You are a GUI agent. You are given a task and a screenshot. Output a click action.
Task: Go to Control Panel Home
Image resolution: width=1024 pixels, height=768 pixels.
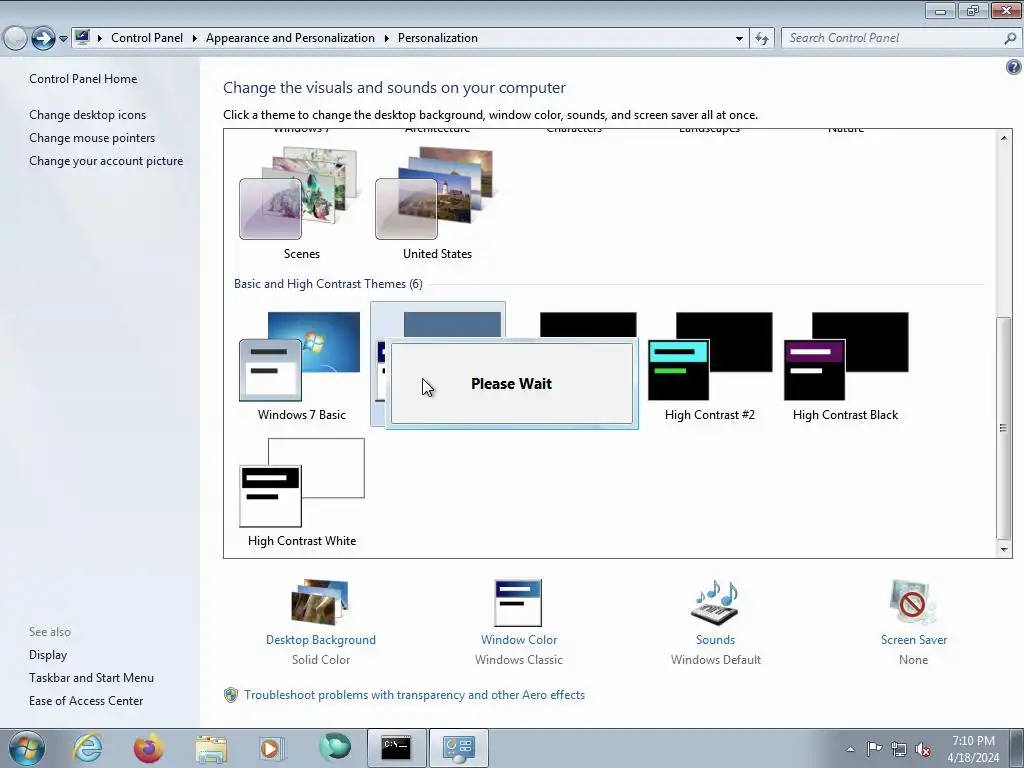pyautogui.click(x=83, y=79)
